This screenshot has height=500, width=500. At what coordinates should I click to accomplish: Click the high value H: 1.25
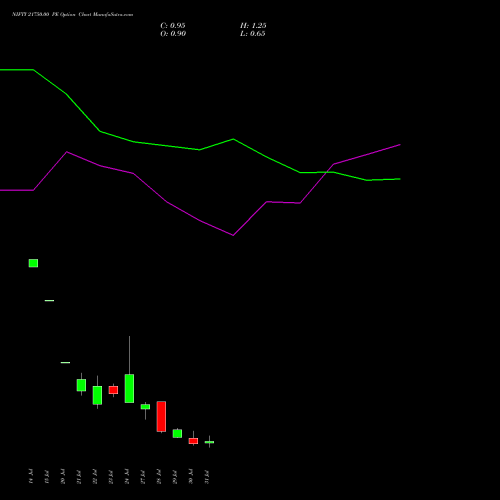pyautogui.click(x=253, y=26)
